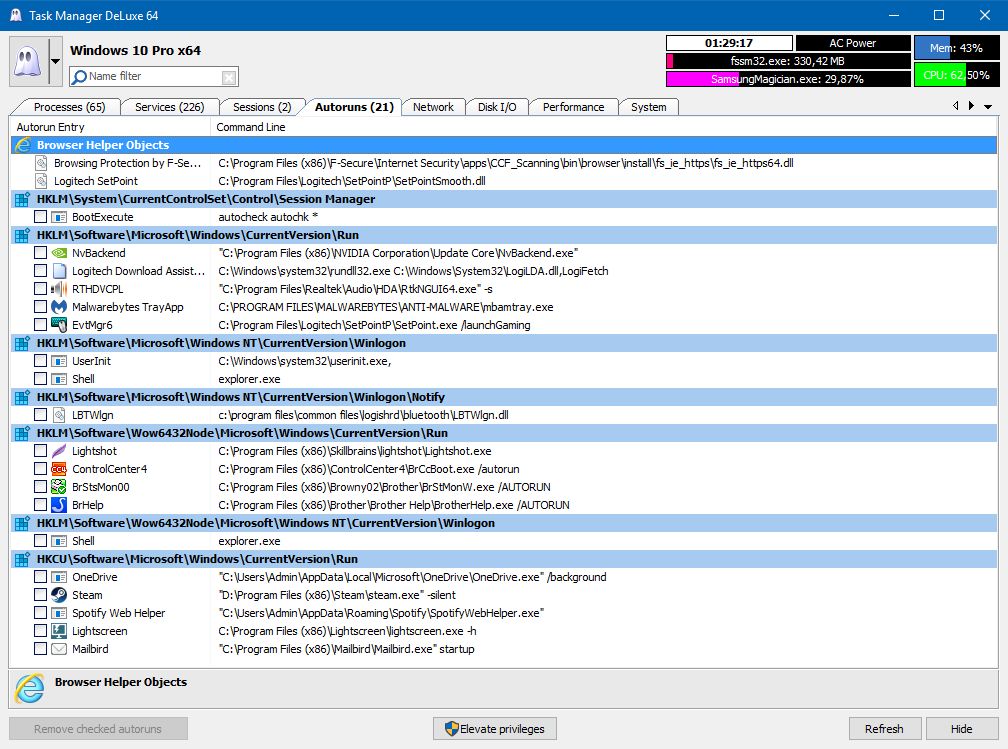Click the Lightscreen icon
Screen dimensions: 1008x749
coord(59,631)
